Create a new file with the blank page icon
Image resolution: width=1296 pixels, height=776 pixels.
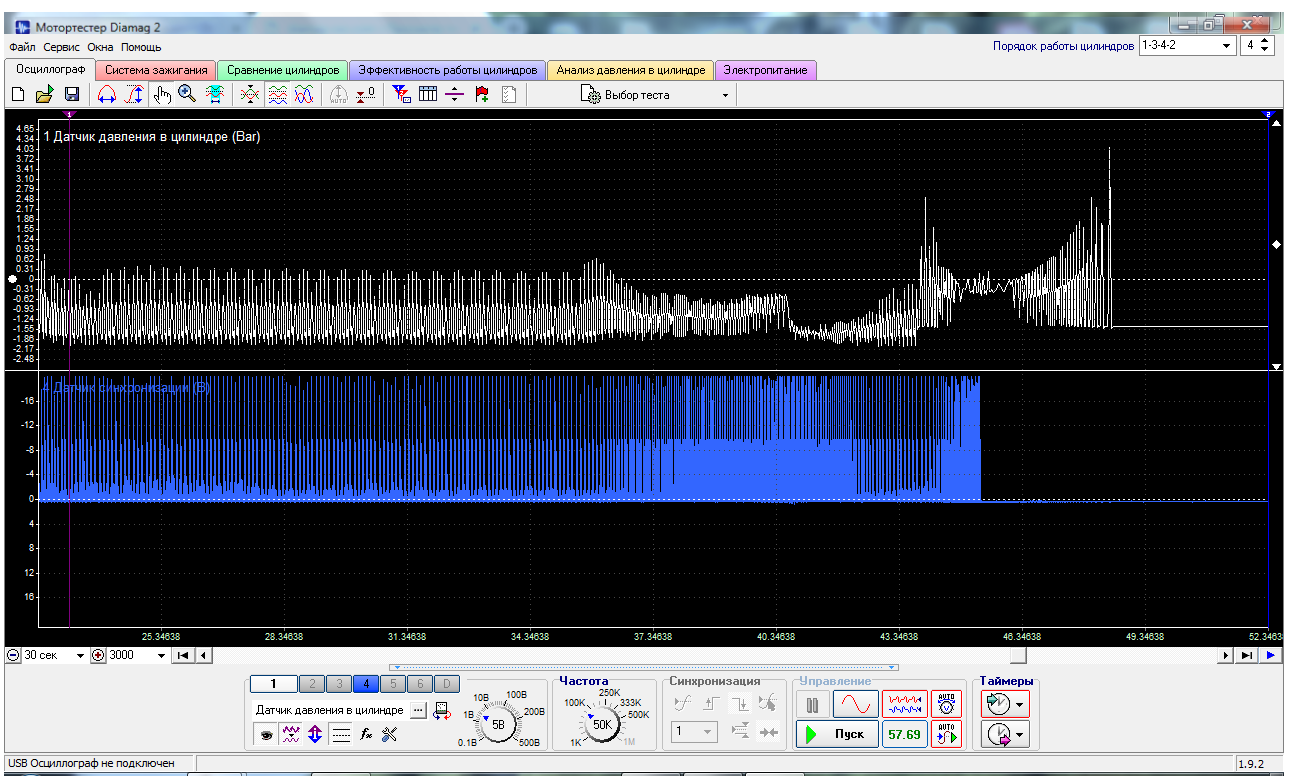click(x=17, y=94)
